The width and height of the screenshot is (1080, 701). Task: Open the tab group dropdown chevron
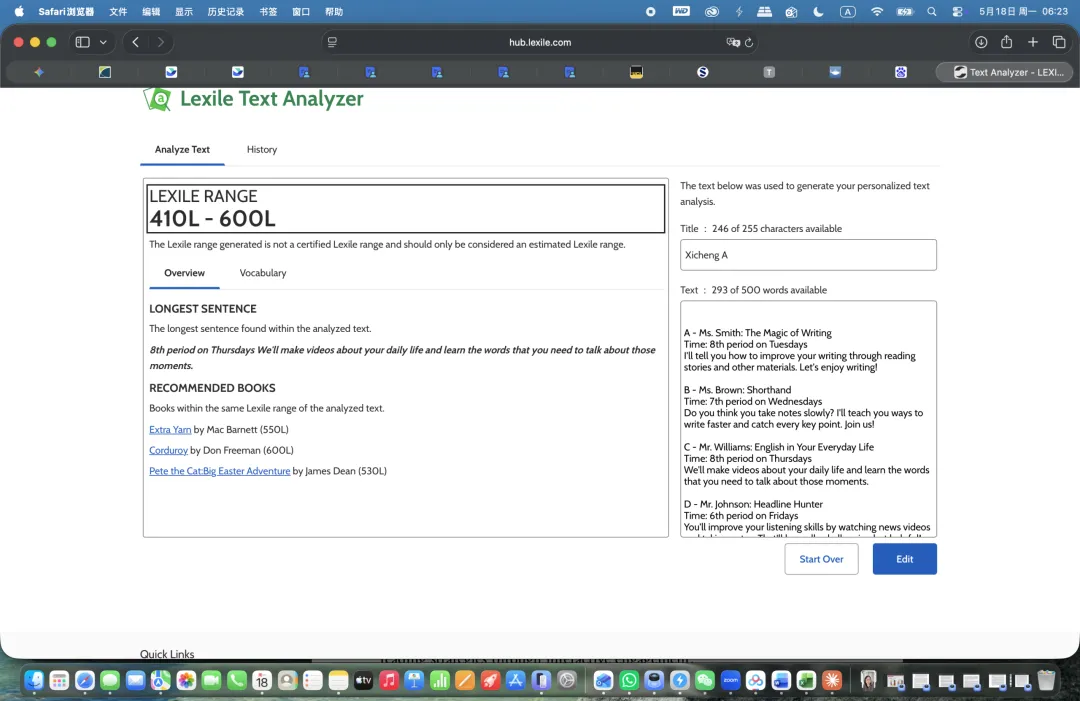103,42
